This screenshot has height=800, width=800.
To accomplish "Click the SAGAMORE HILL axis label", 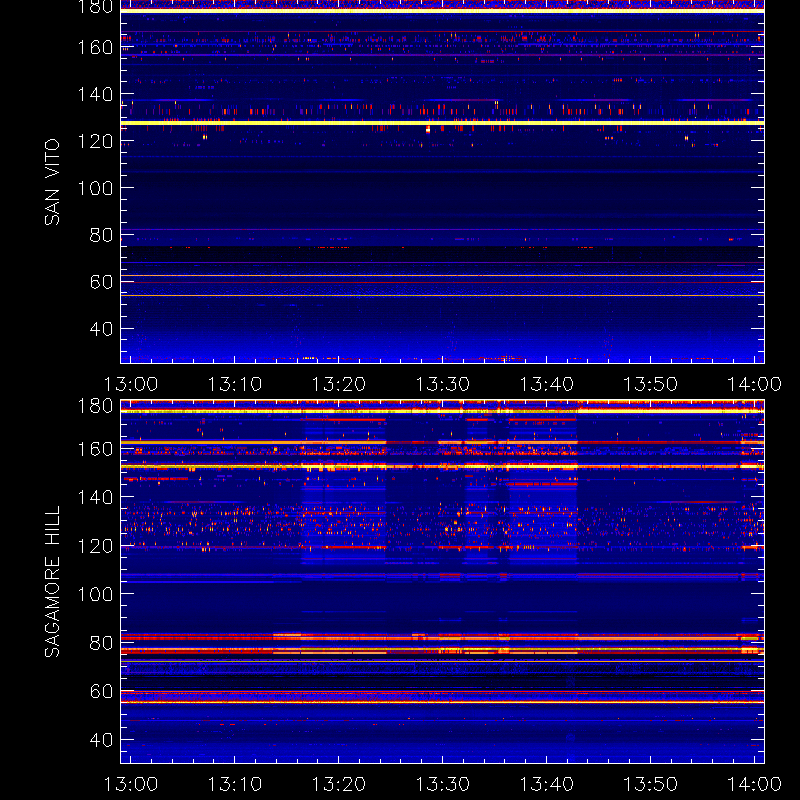I will [x=52, y=582].
